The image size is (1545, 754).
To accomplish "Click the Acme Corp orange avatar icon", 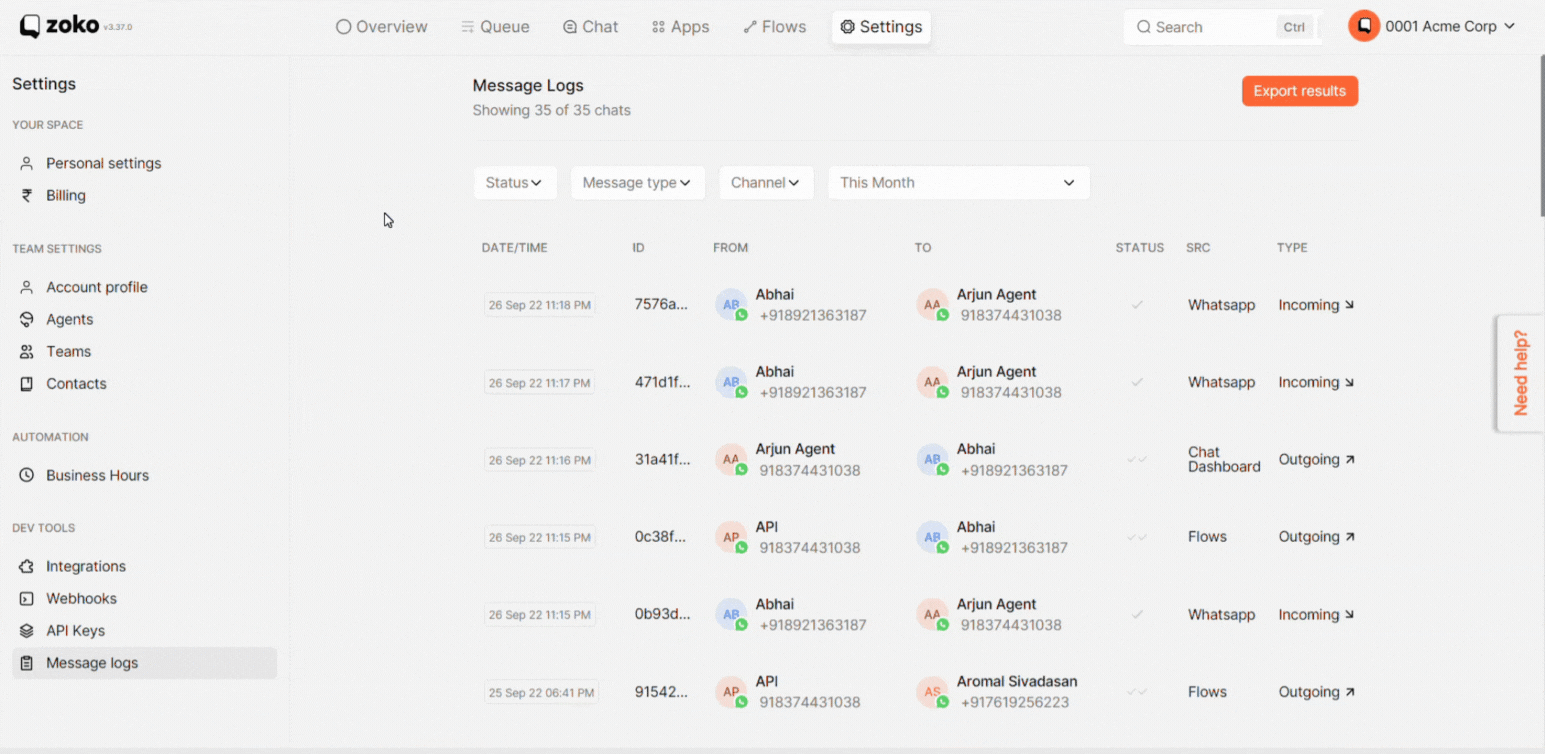I will click(x=1364, y=26).
